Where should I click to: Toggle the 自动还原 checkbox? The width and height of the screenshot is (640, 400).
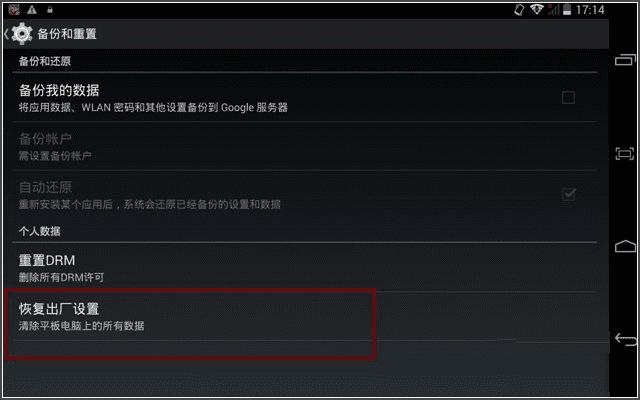tap(569, 194)
